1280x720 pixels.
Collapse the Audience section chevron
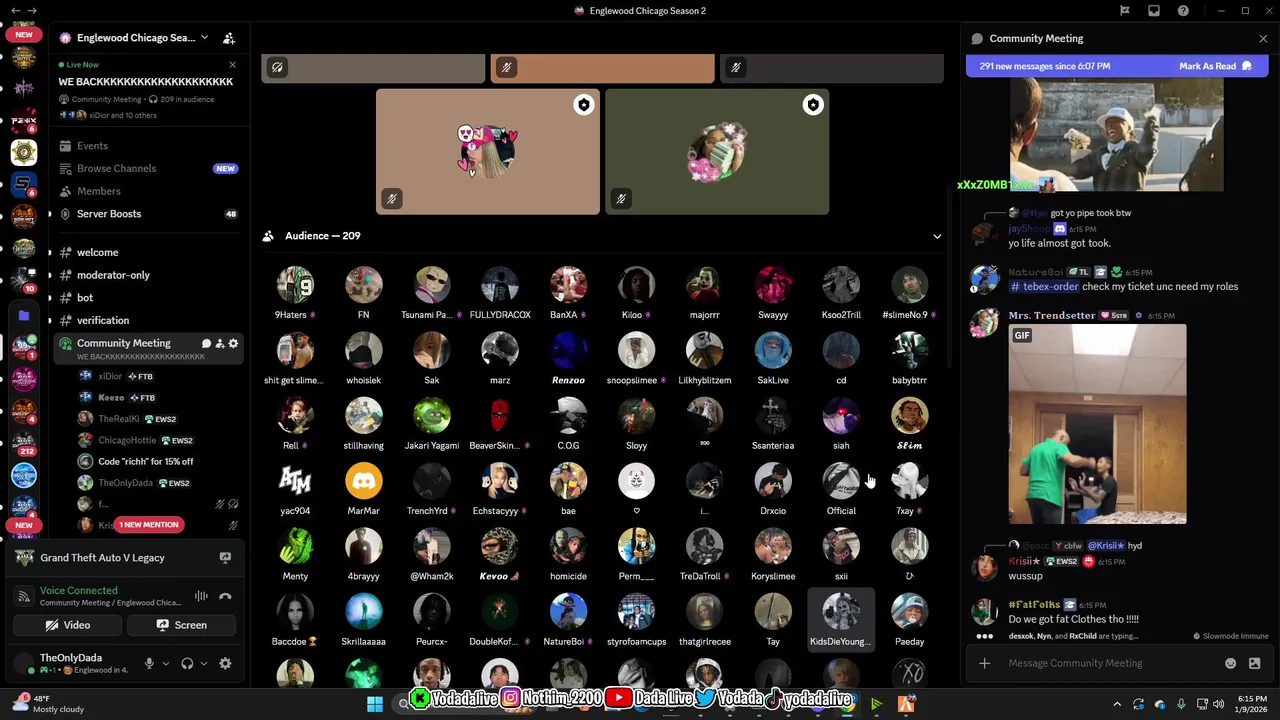pos(937,236)
